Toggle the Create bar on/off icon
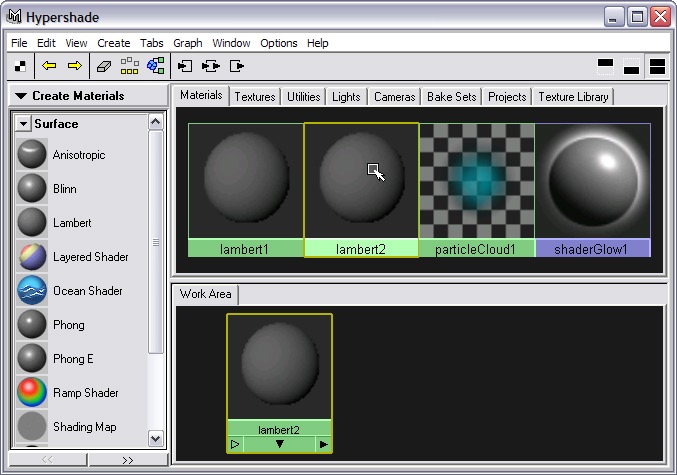Image resolution: width=677 pixels, height=475 pixels. click(20, 66)
